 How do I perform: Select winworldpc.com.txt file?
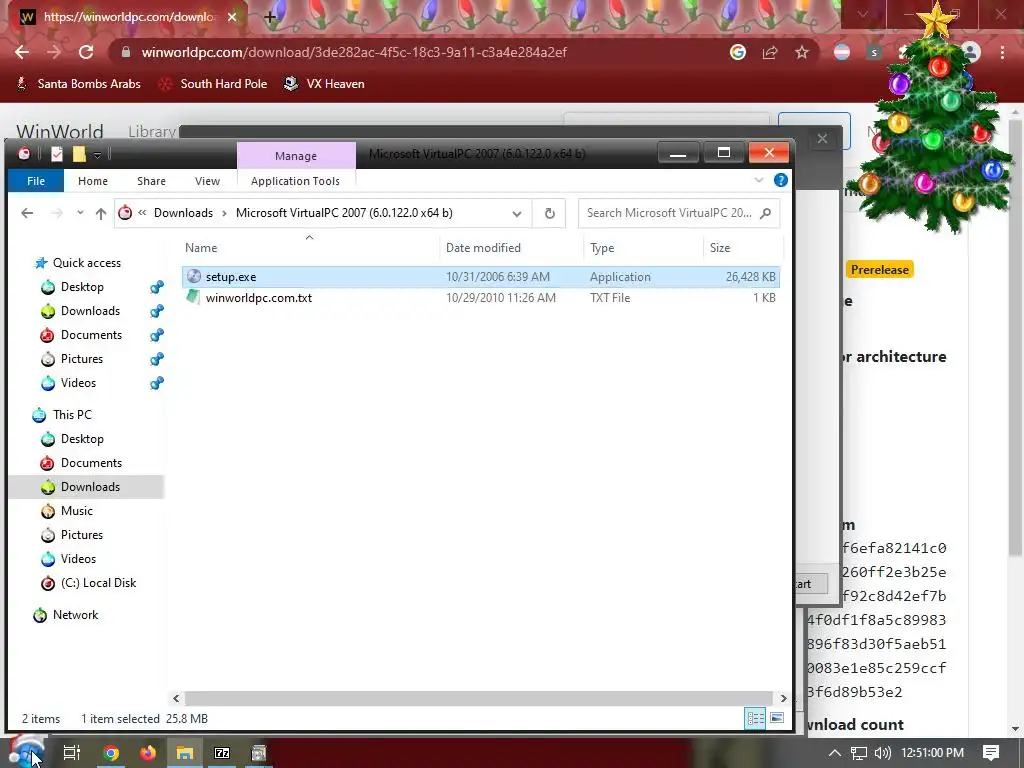[480, 298]
